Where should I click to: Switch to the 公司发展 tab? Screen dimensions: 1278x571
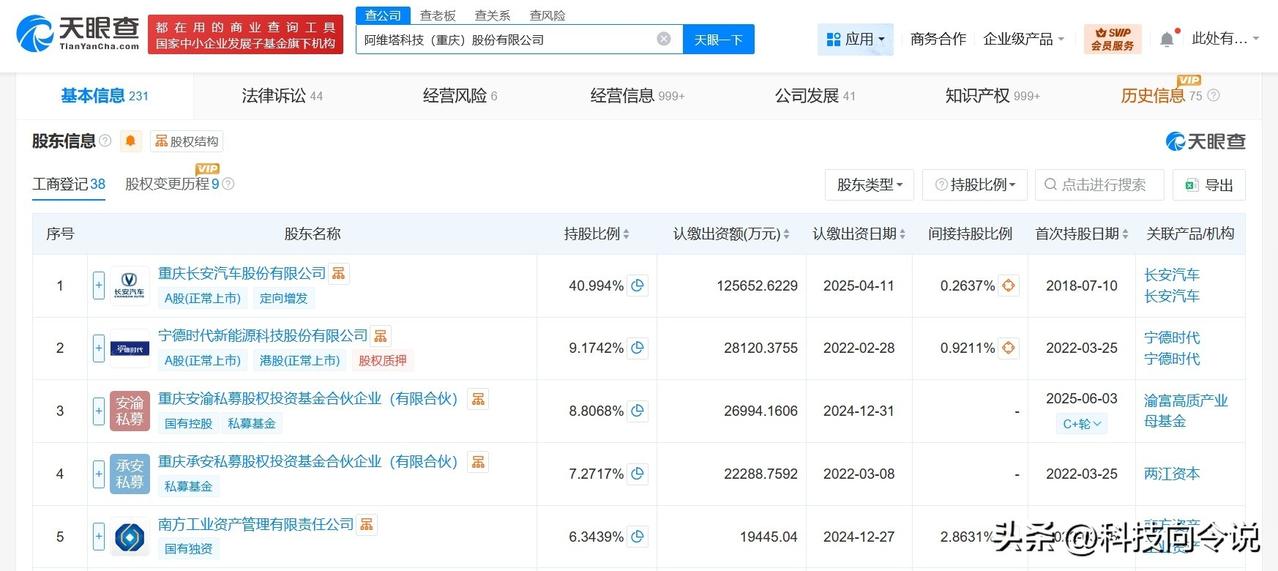click(x=815, y=96)
